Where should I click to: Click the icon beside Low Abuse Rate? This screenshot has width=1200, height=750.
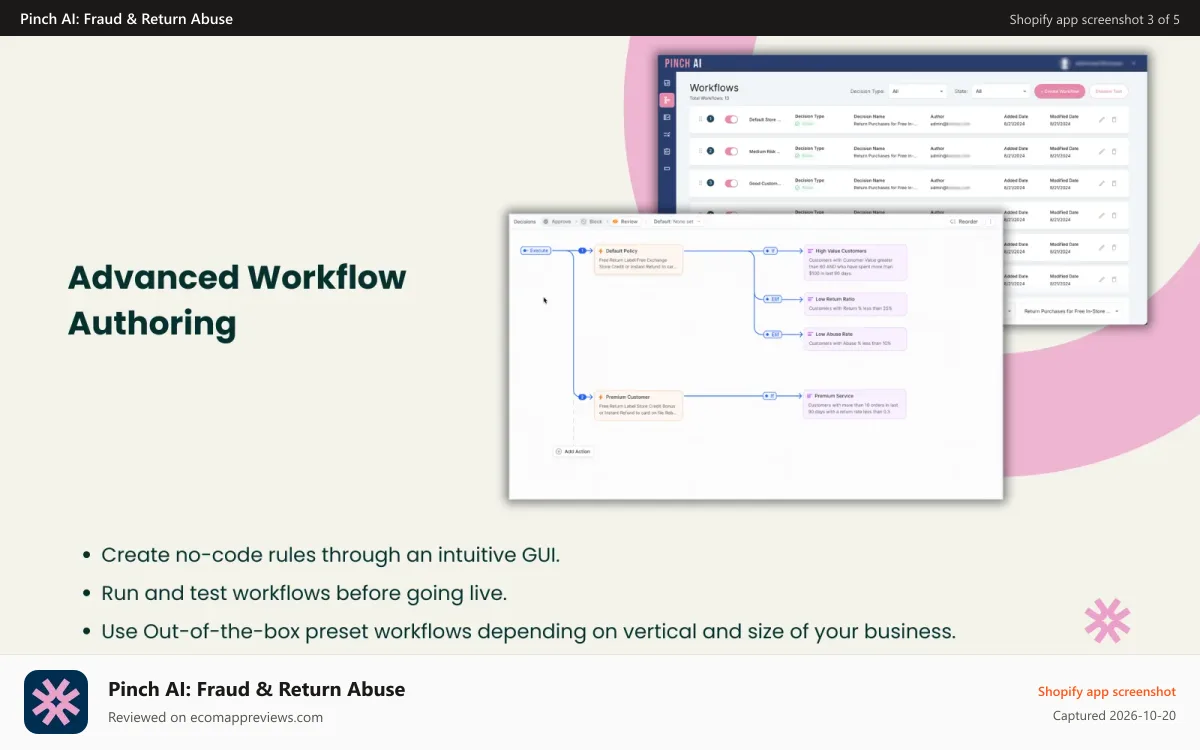coord(810,334)
